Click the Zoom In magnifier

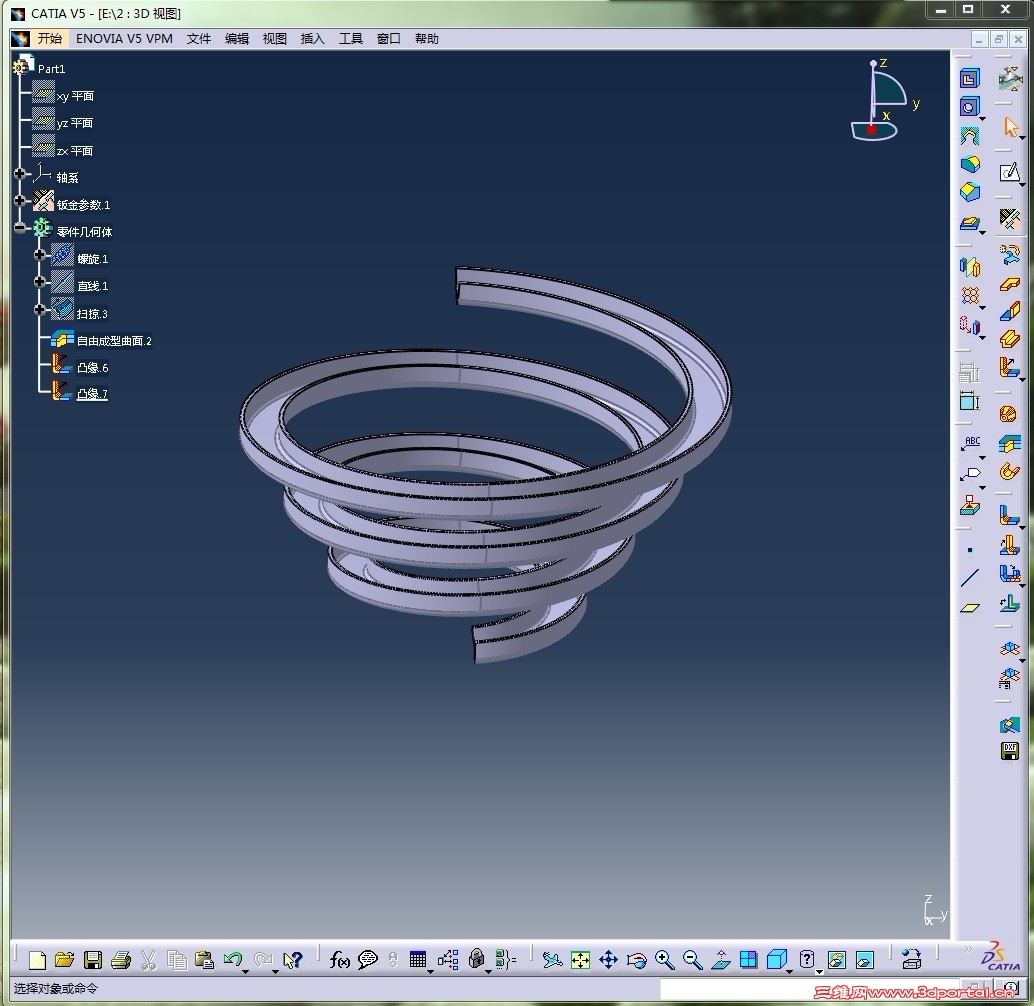click(665, 960)
